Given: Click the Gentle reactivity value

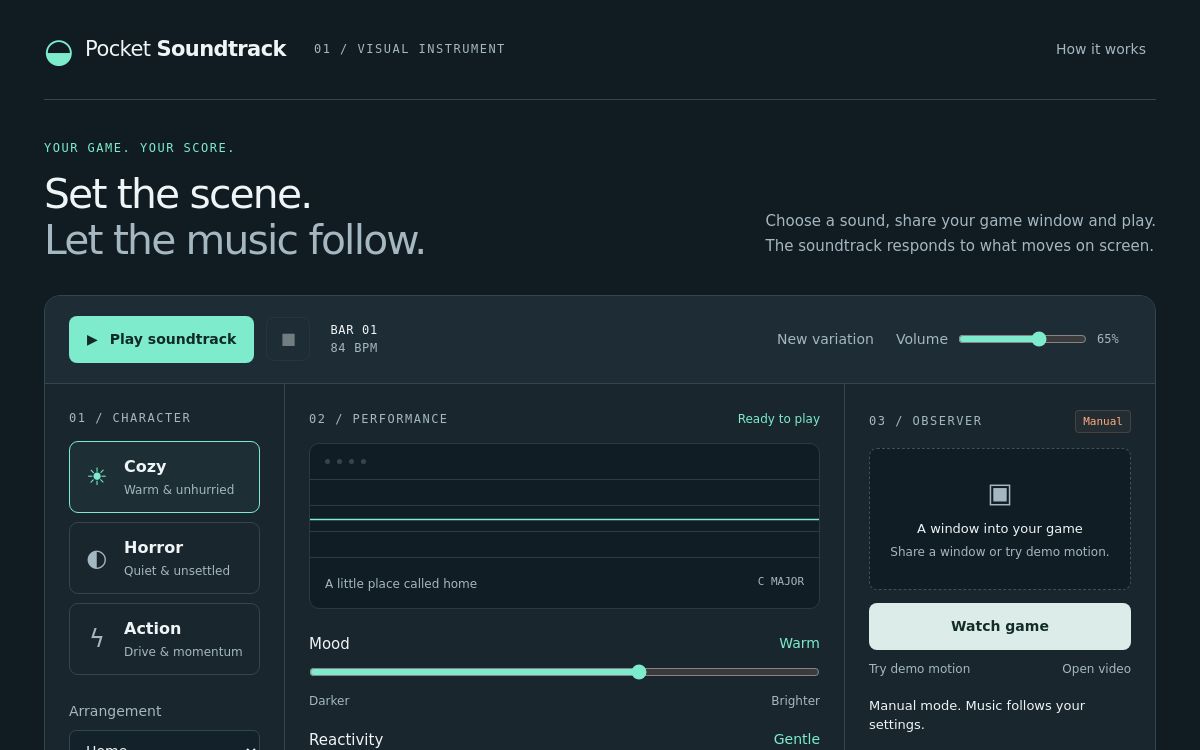Looking at the screenshot, I should 797,739.
